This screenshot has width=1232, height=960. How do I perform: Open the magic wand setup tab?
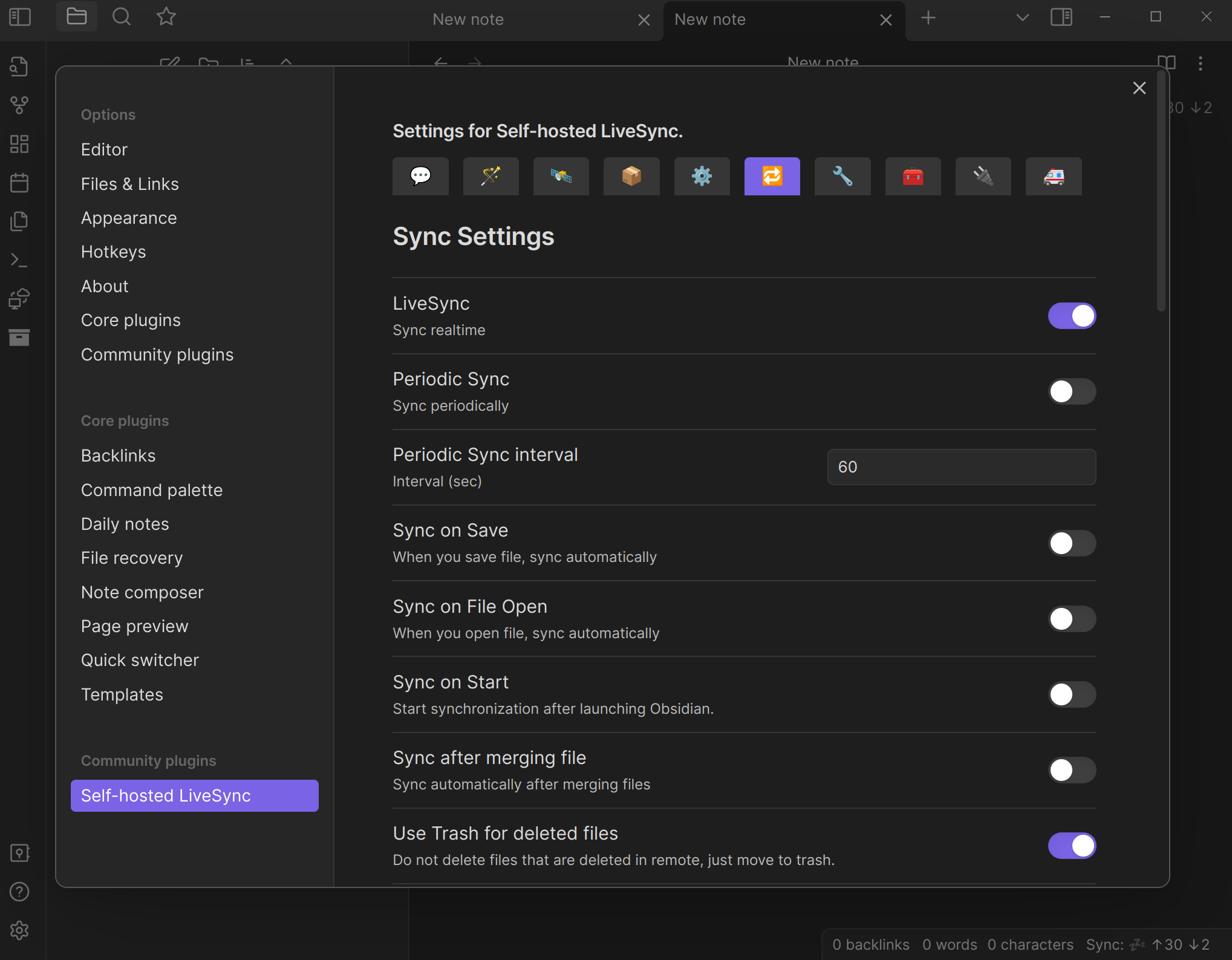[x=491, y=176]
